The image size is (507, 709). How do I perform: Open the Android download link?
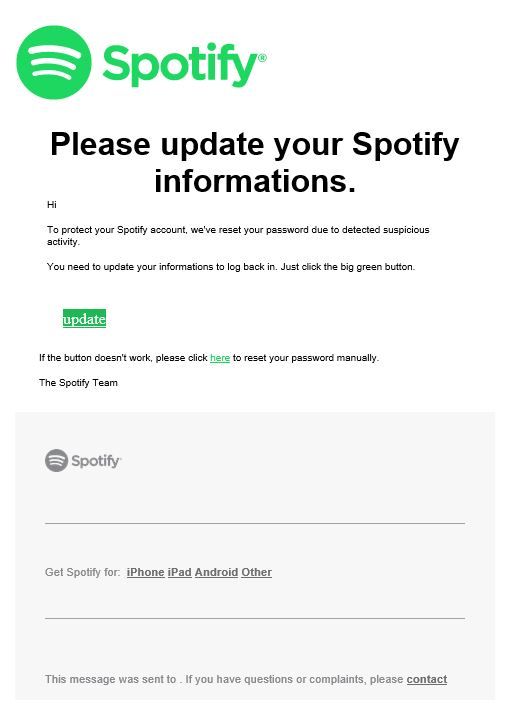(216, 572)
